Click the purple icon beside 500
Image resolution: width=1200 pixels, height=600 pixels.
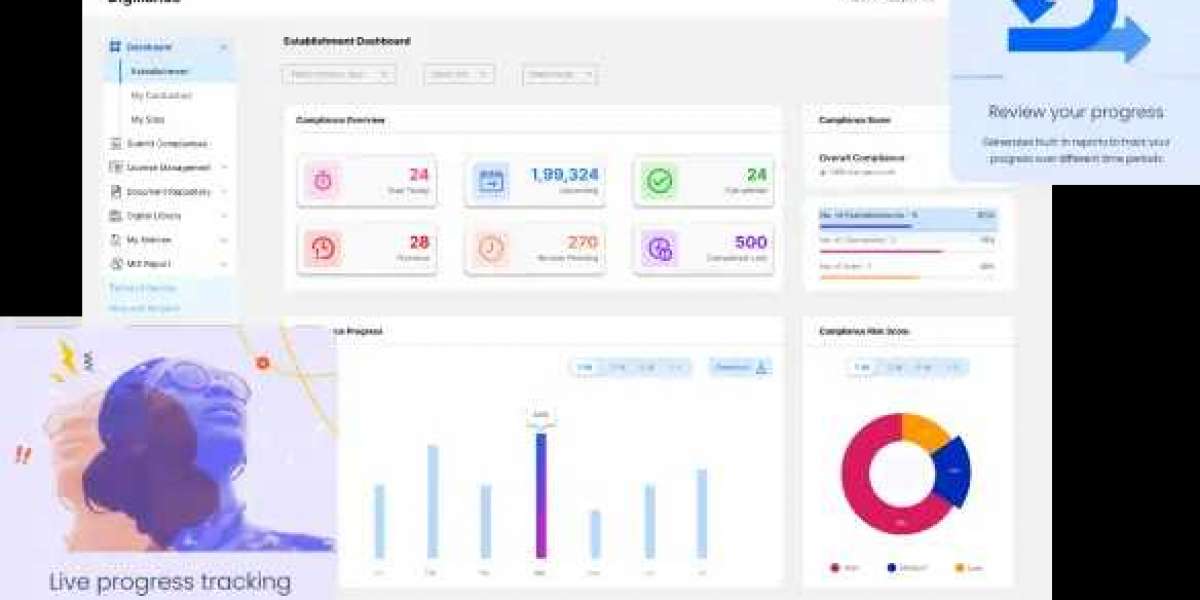point(660,248)
